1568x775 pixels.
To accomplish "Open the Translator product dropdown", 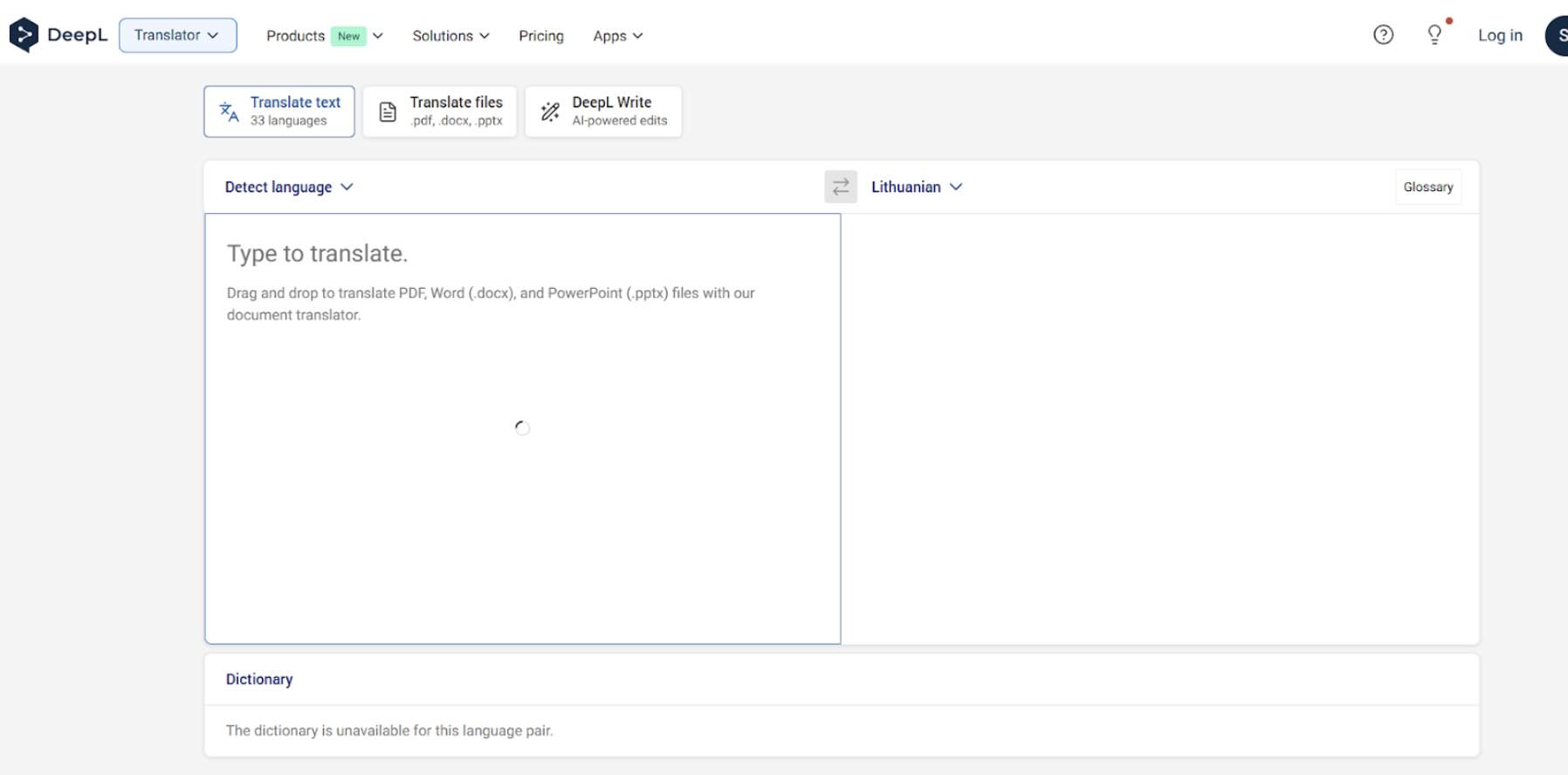I will [x=177, y=35].
